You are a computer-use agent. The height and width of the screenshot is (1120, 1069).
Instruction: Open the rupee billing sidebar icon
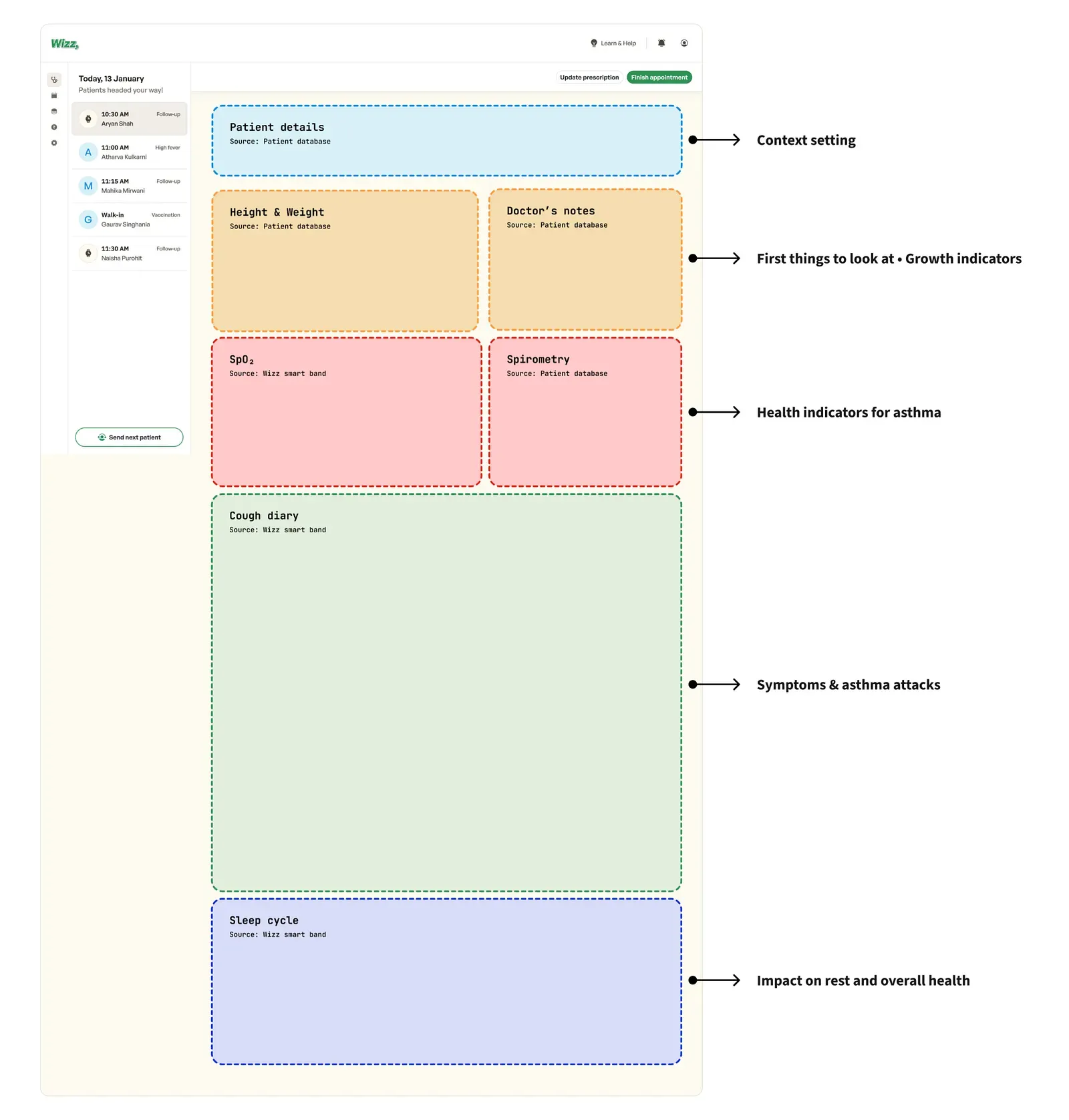54,127
